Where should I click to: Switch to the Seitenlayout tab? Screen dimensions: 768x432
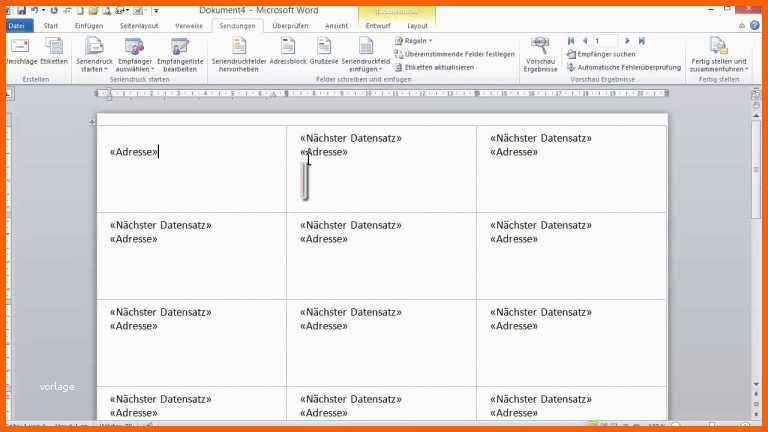pos(139,25)
